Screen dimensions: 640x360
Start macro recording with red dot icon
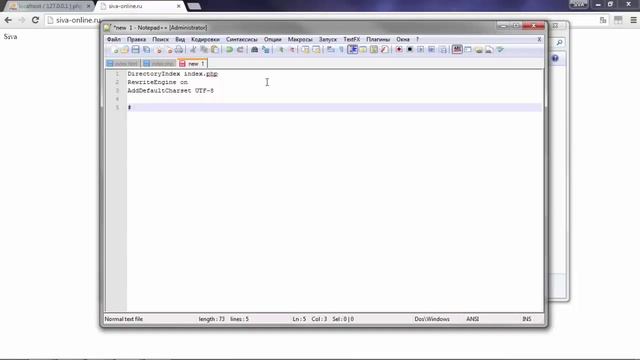click(x=399, y=50)
